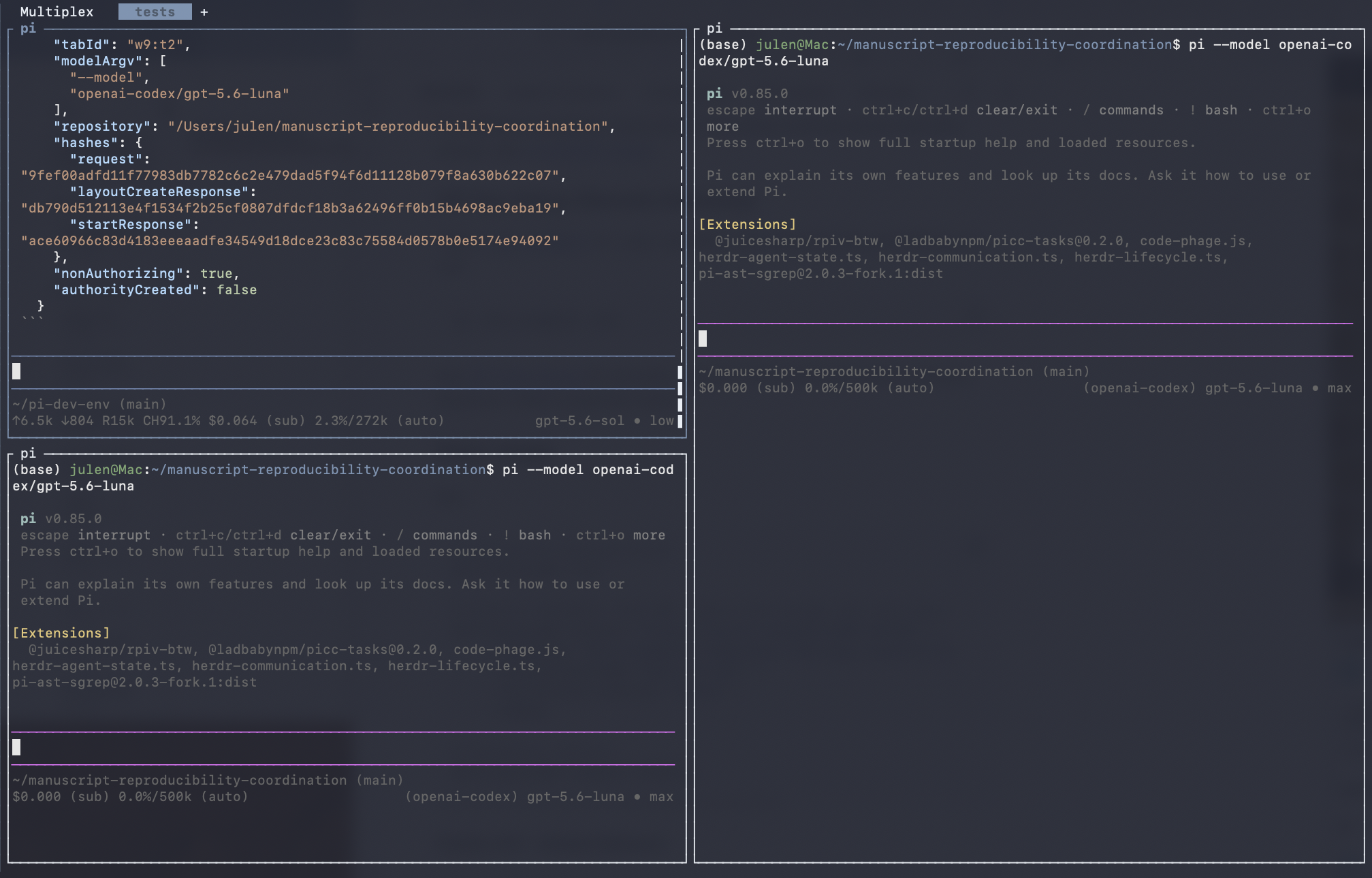The image size is (1372, 878).
Task: Click the "repository" path line in the JSON
Action: pyautogui.click(x=334, y=126)
